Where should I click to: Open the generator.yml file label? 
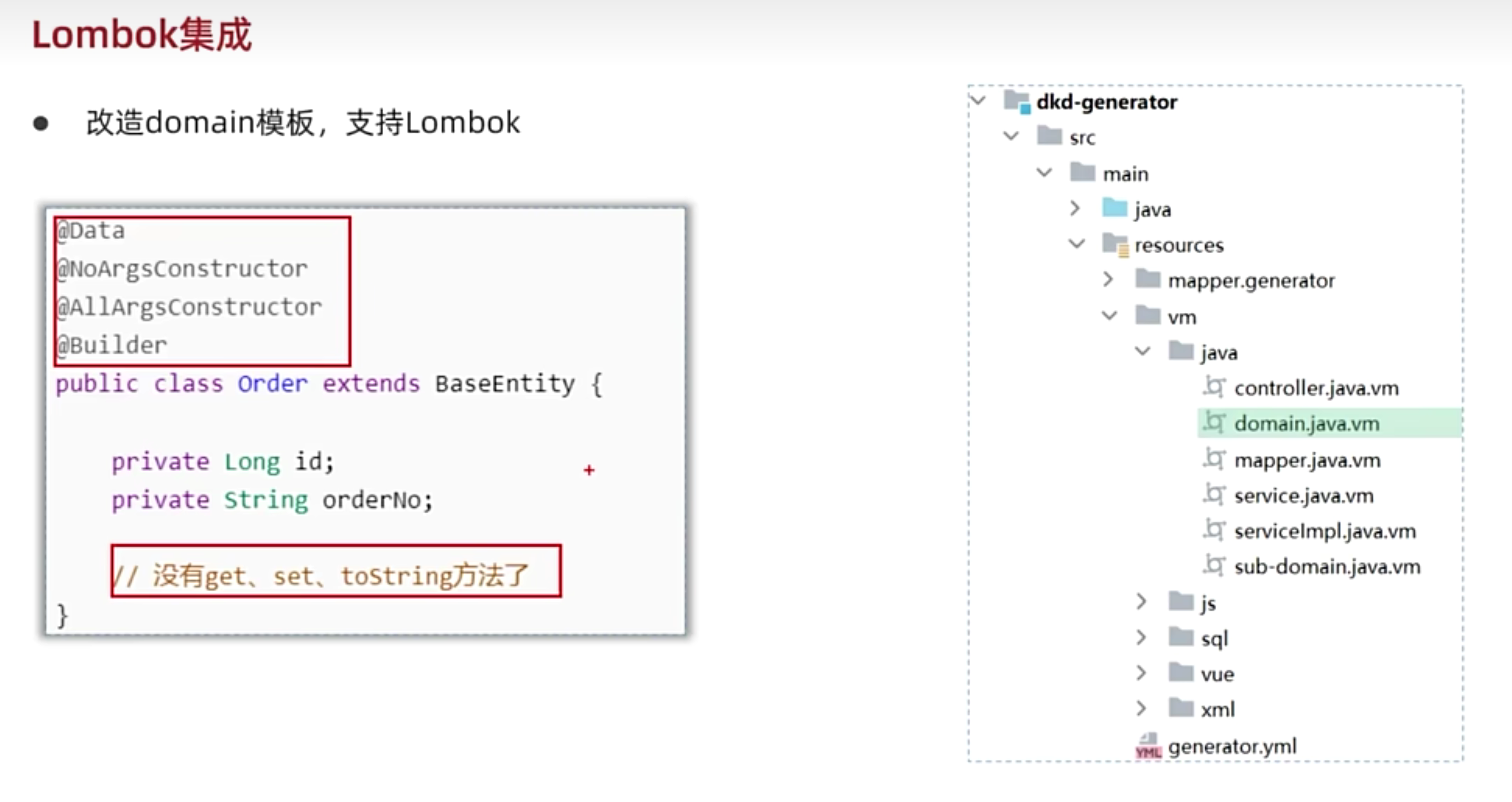click(x=1232, y=746)
